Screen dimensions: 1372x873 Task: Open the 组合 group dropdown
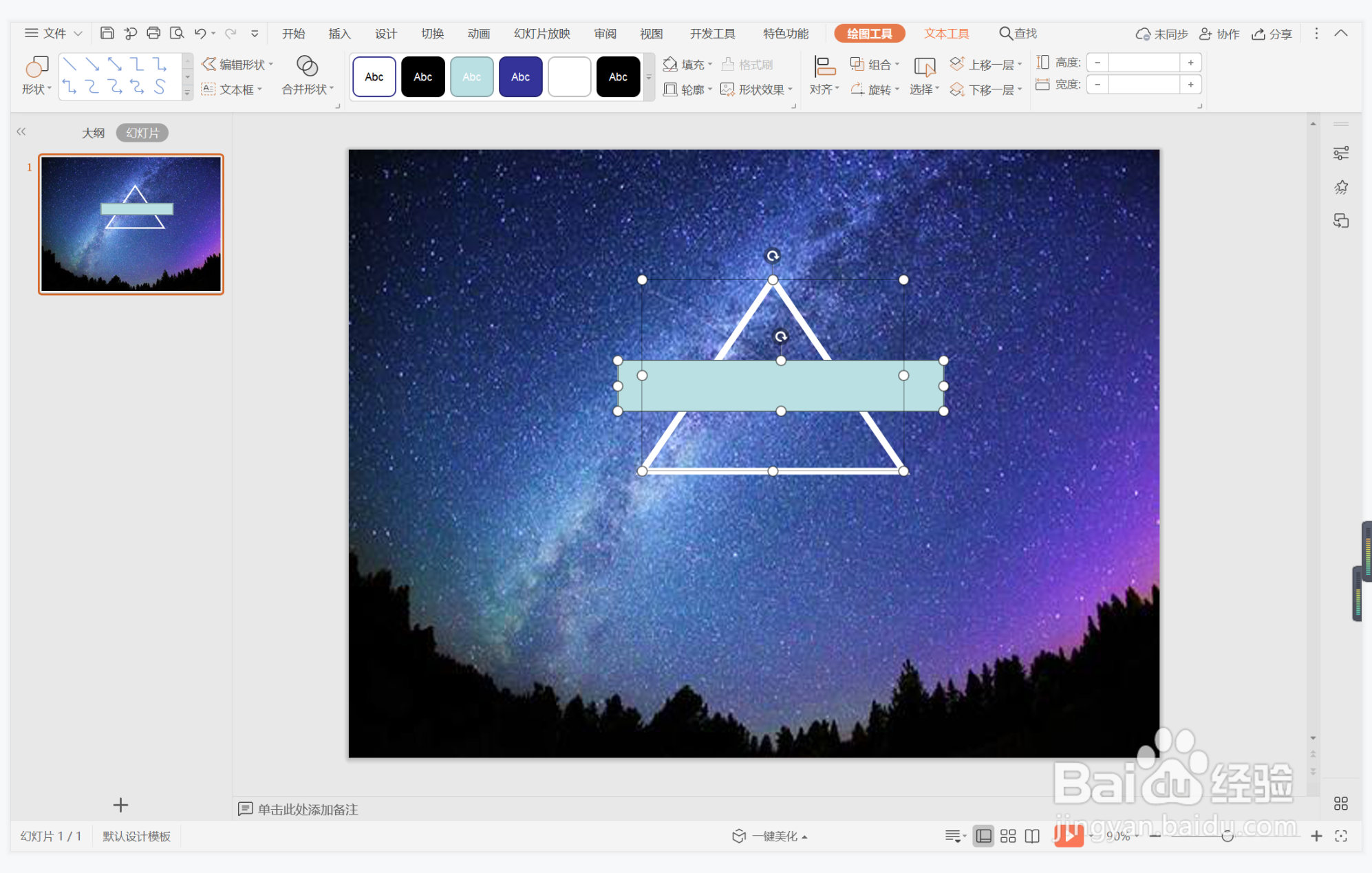click(x=897, y=64)
